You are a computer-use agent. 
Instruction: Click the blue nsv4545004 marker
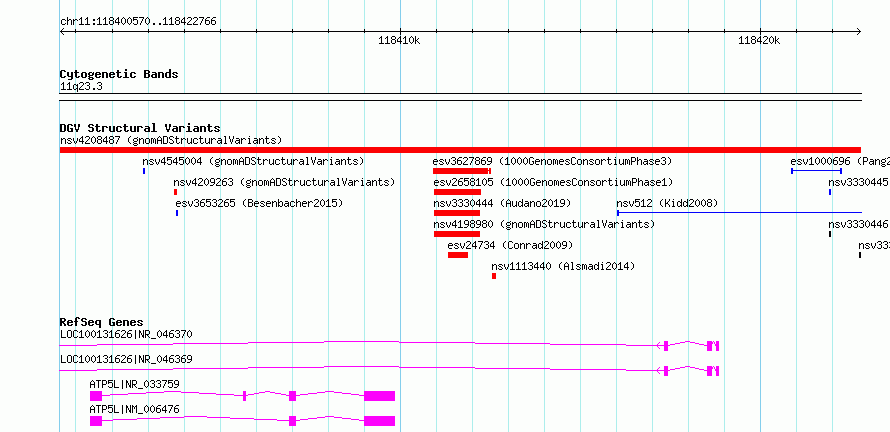[144, 171]
